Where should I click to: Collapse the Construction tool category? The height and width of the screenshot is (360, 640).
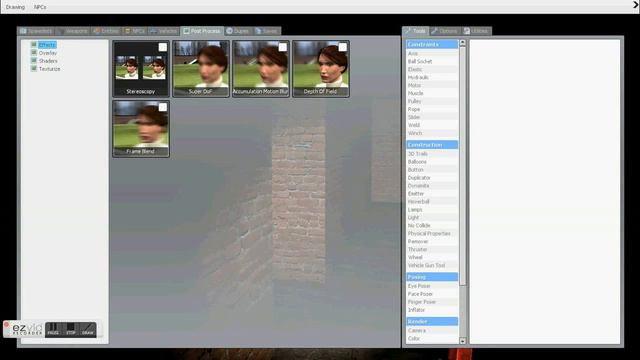tap(432, 145)
